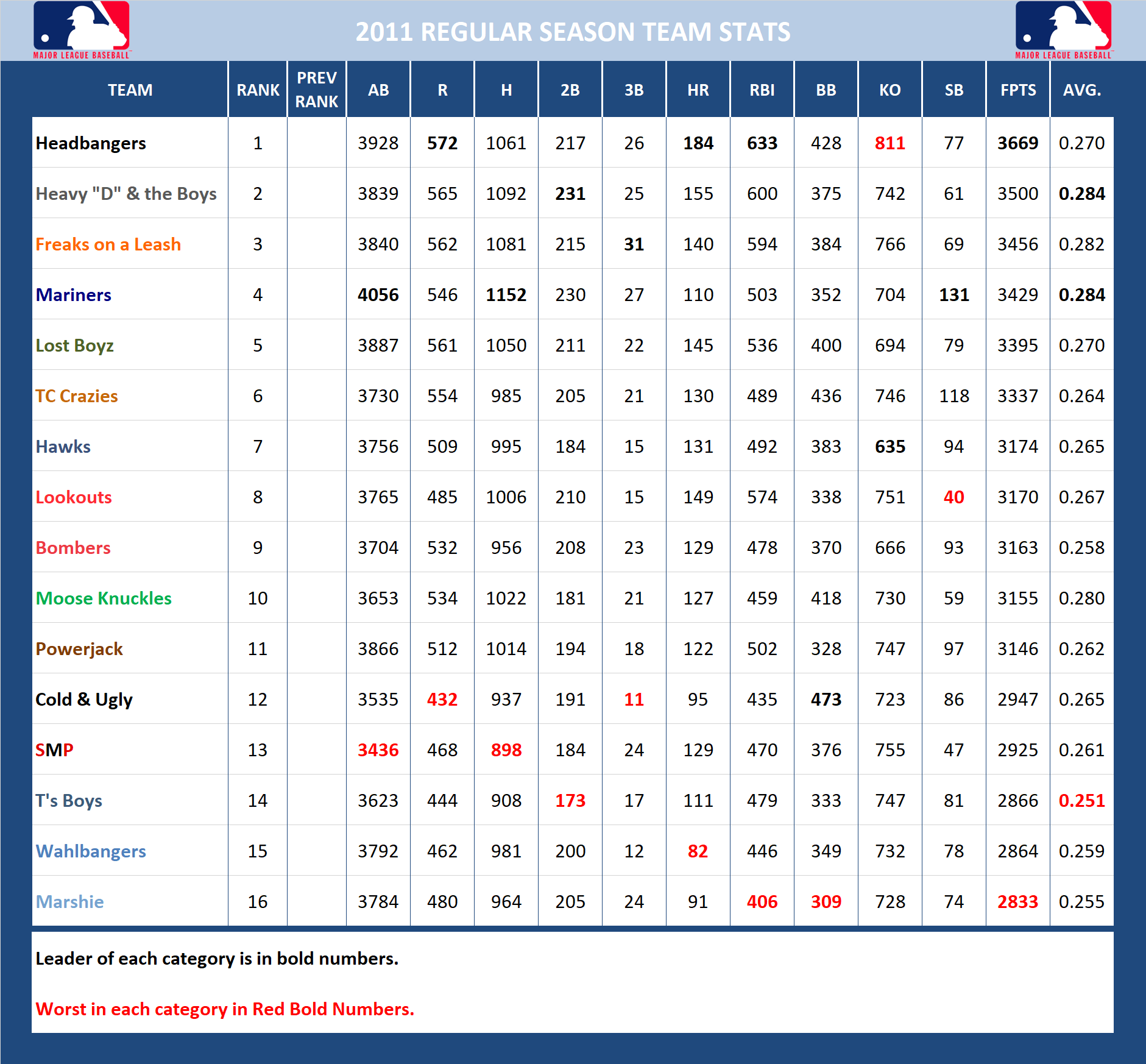Click the MLB logo in the top right corner

click(1063, 29)
